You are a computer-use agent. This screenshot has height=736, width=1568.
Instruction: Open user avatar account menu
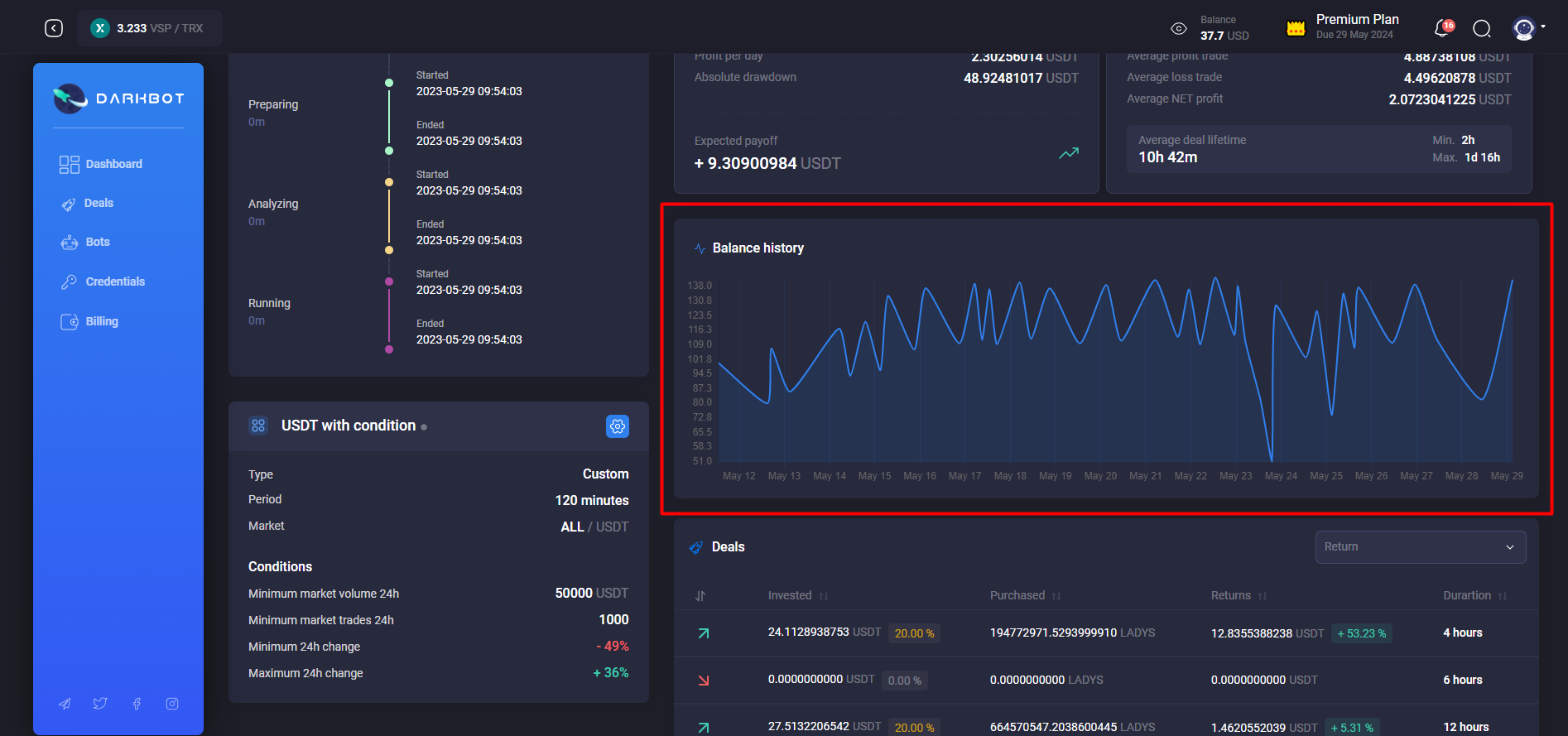click(1524, 29)
